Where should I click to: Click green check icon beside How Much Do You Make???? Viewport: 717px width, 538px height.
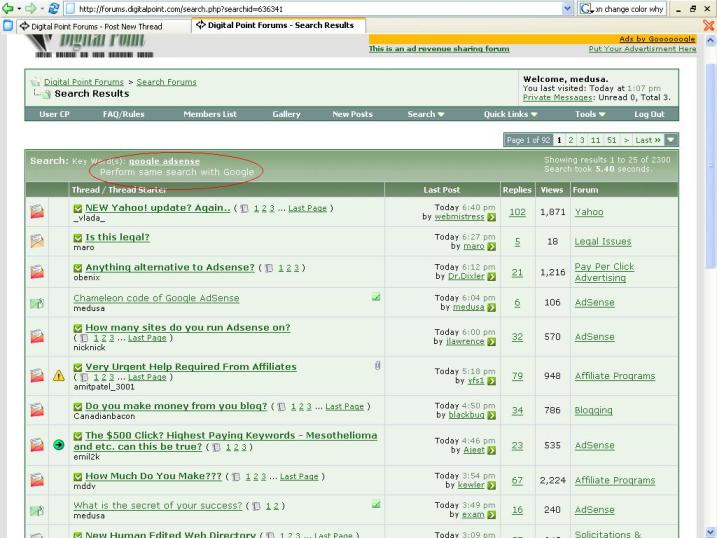[x=78, y=477]
